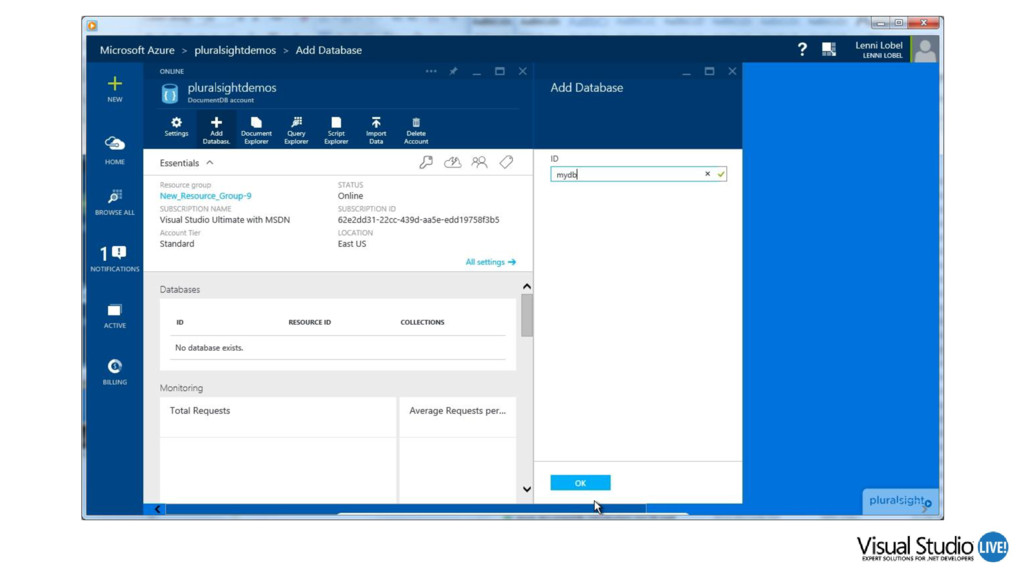This screenshot has width=1024, height=576.
Task: Open Settings in the blade toolbar
Action: click(x=176, y=127)
